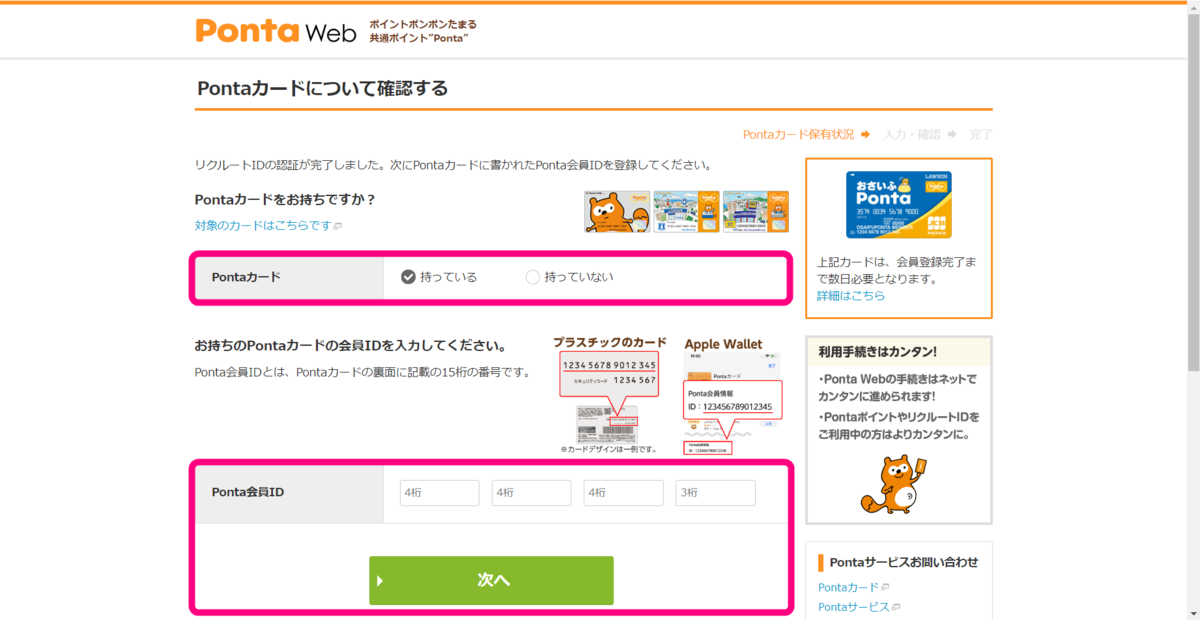Click external-link icon beside 対象のカードはこちらです

click(338, 227)
